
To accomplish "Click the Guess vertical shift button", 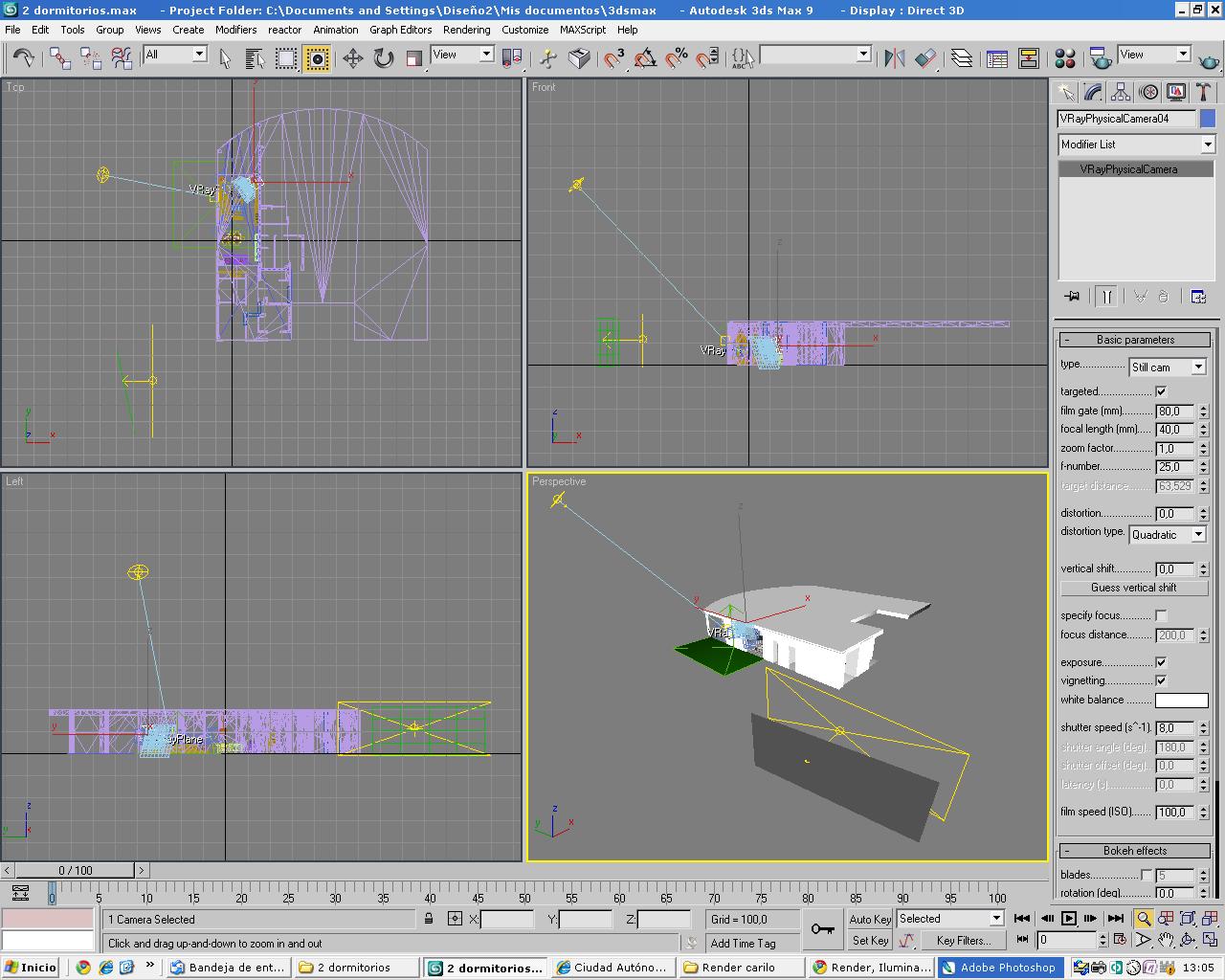I will click(x=1134, y=588).
